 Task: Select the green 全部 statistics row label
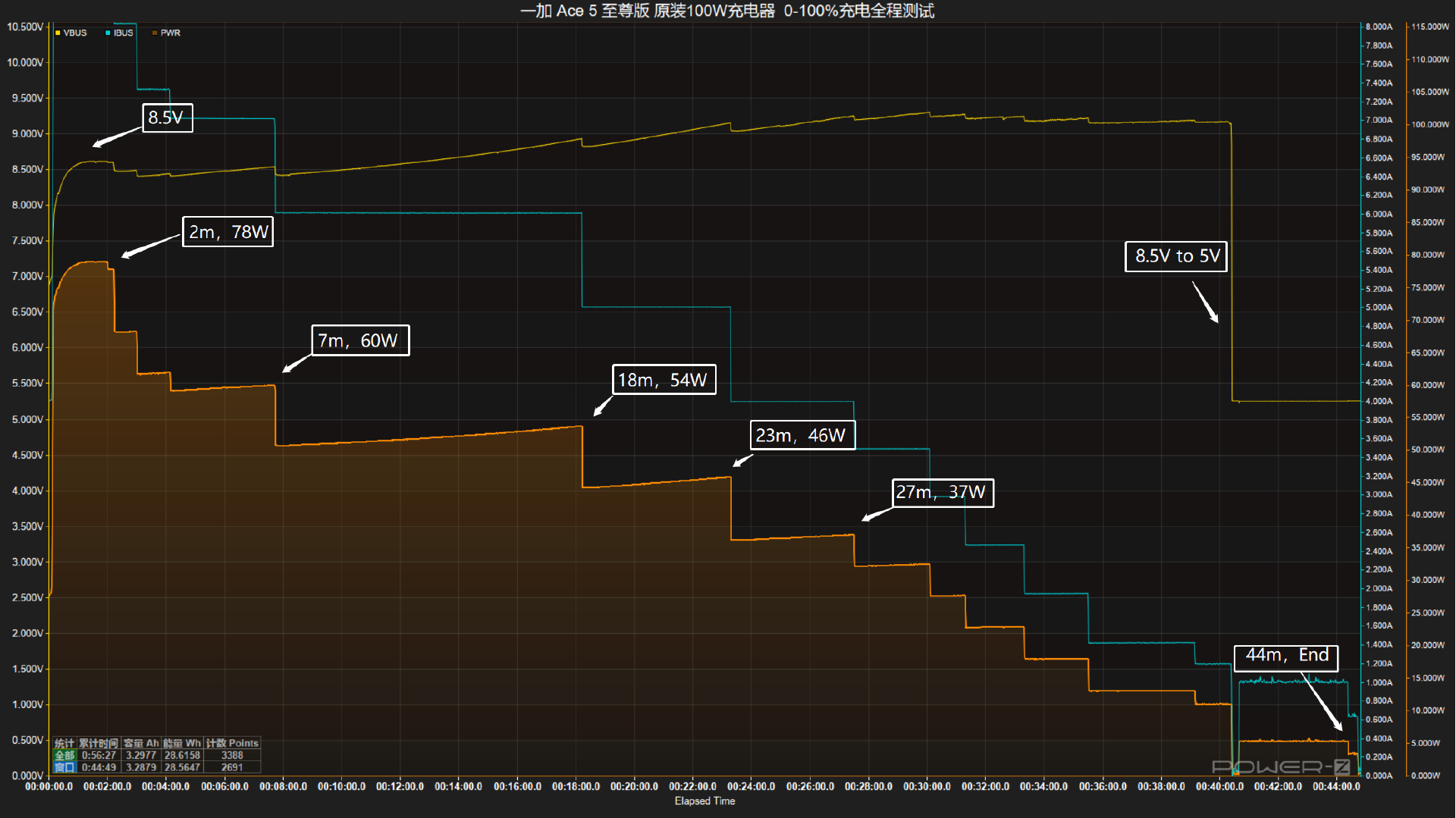click(x=64, y=755)
